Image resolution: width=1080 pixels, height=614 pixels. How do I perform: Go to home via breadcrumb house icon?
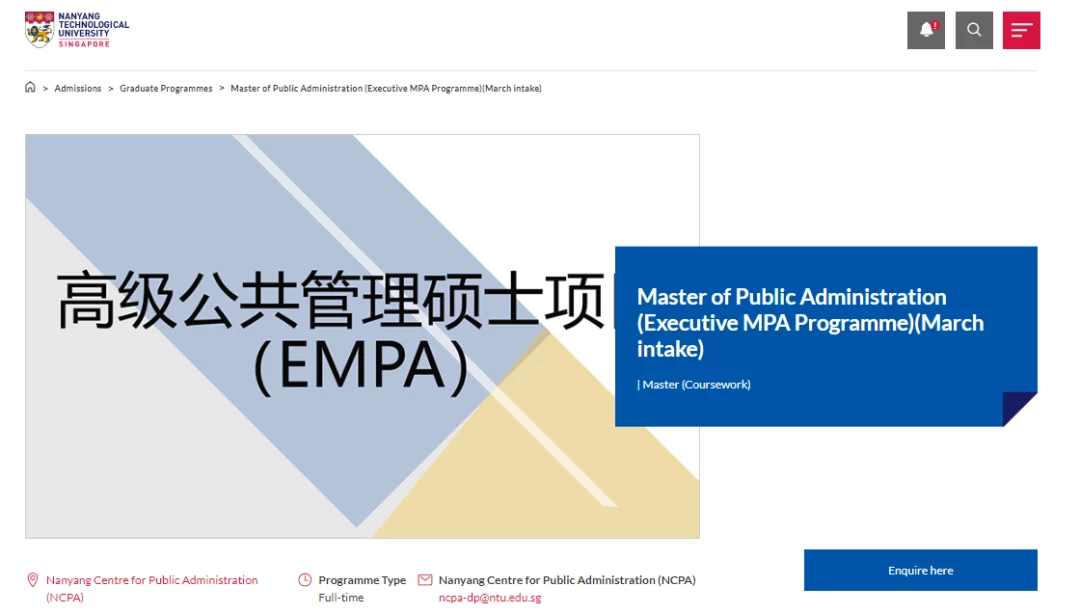30,88
